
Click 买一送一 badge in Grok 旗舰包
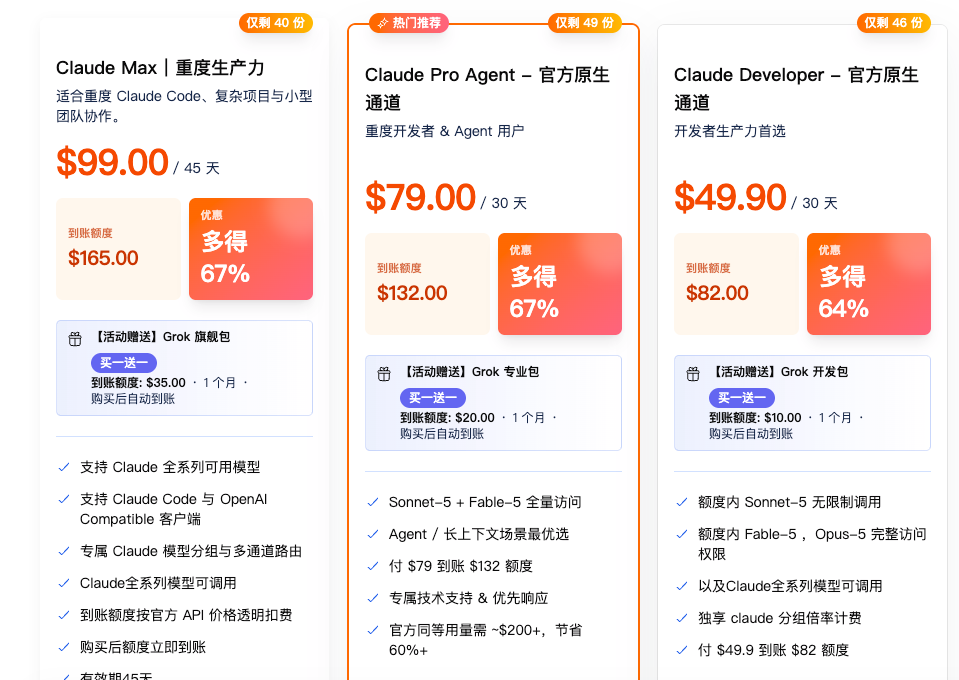point(124,363)
